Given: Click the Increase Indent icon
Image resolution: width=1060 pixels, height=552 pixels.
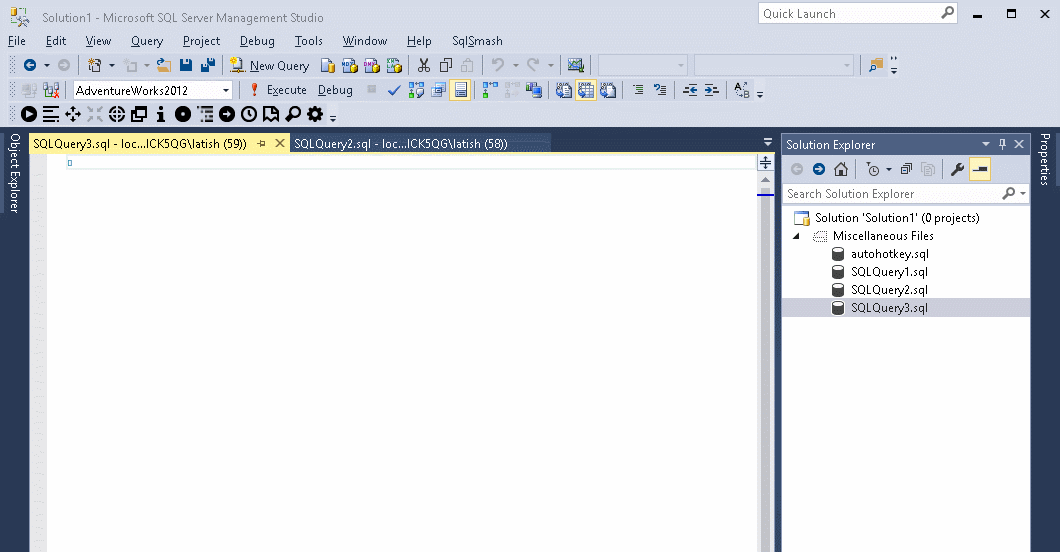Looking at the screenshot, I should 712,90.
